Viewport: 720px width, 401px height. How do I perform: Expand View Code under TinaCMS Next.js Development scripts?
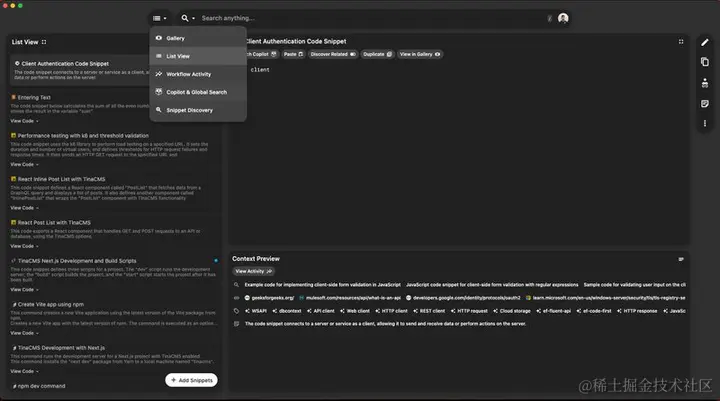pyautogui.click(x=24, y=290)
